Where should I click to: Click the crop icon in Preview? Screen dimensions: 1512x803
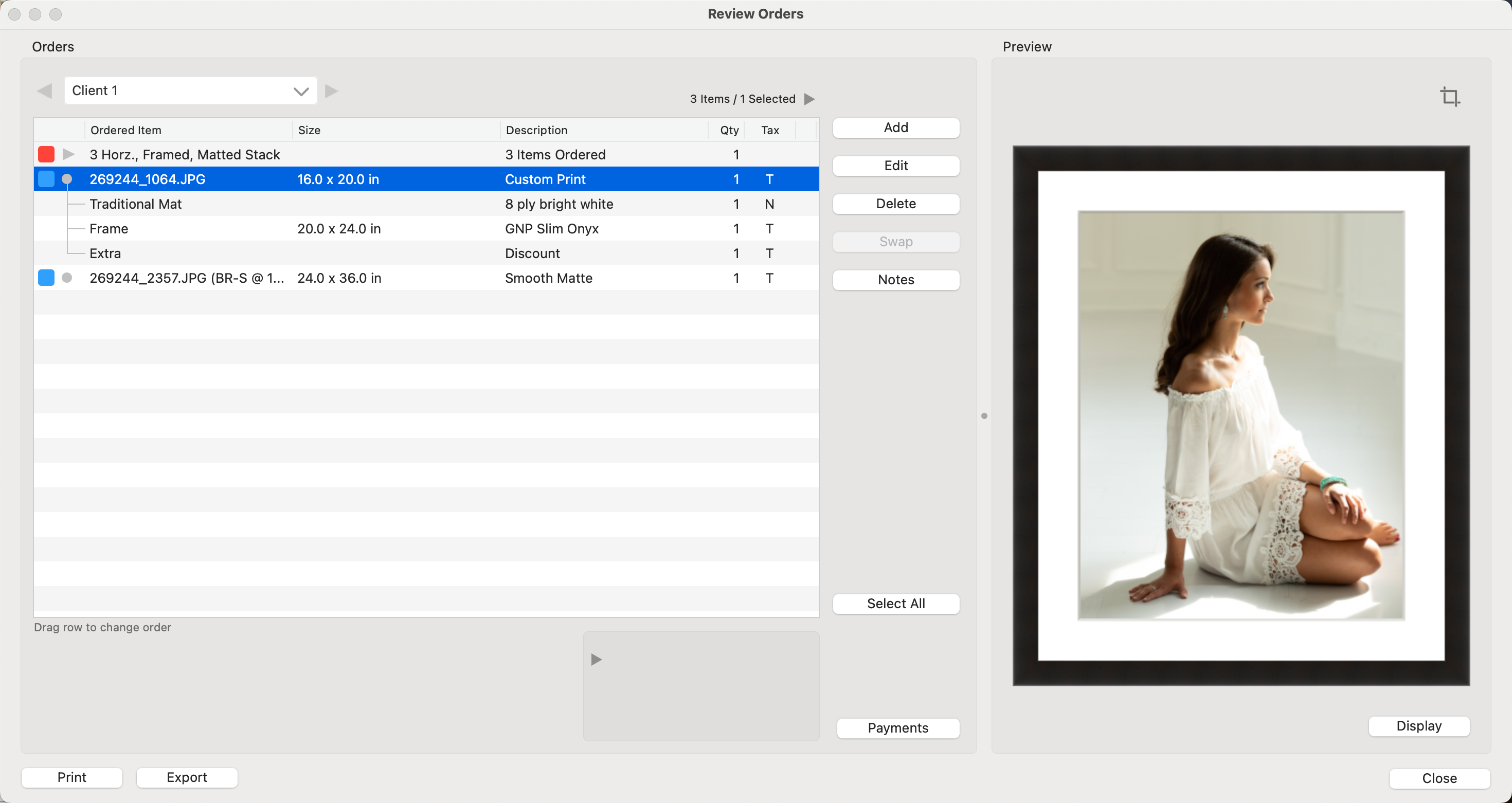click(1449, 96)
